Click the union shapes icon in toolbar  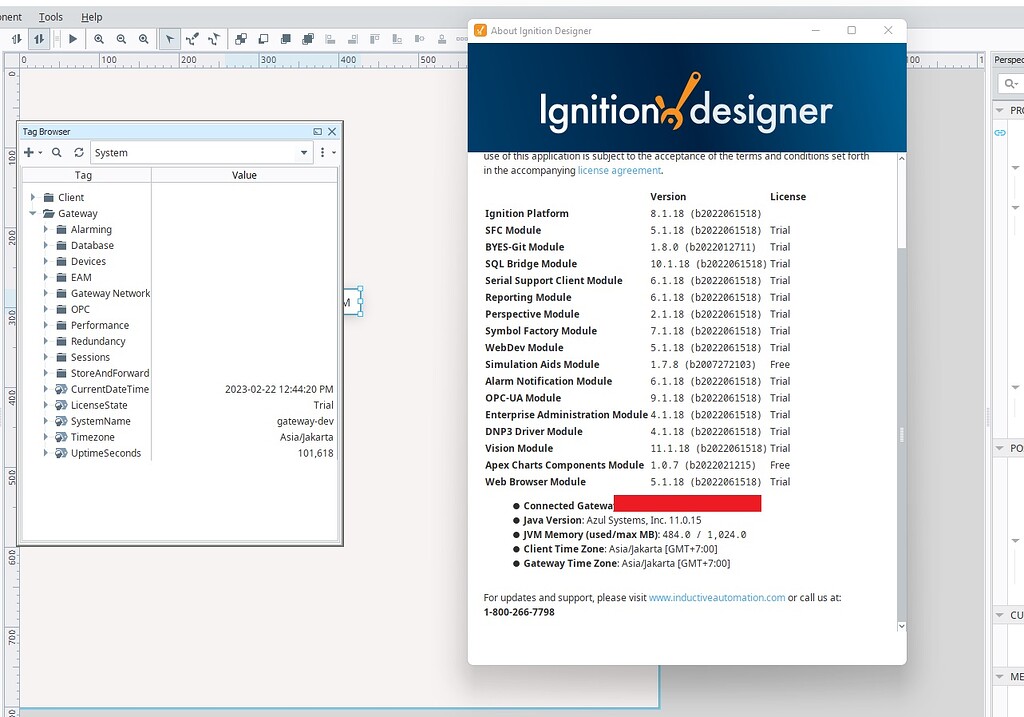(241, 39)
